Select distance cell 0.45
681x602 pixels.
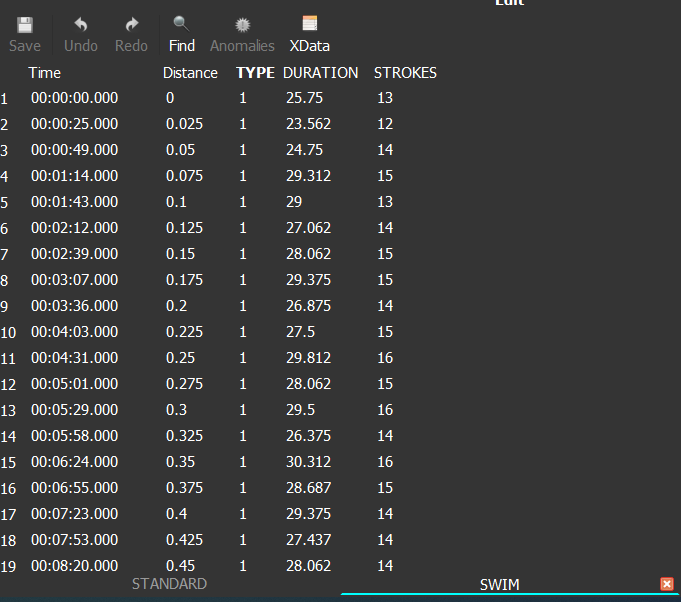(181, 566)
